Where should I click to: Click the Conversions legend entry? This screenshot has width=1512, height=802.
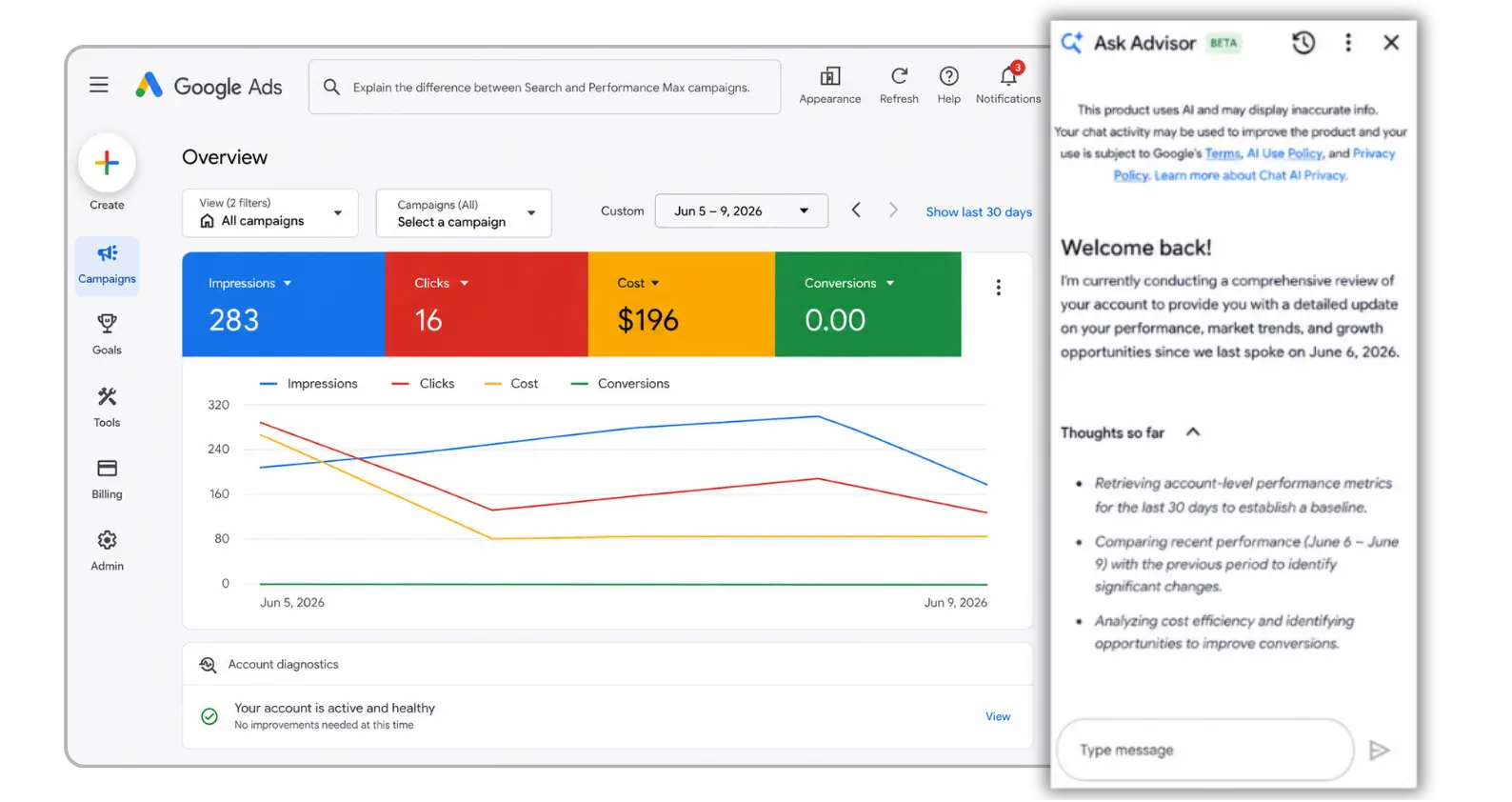click(620, 384)
